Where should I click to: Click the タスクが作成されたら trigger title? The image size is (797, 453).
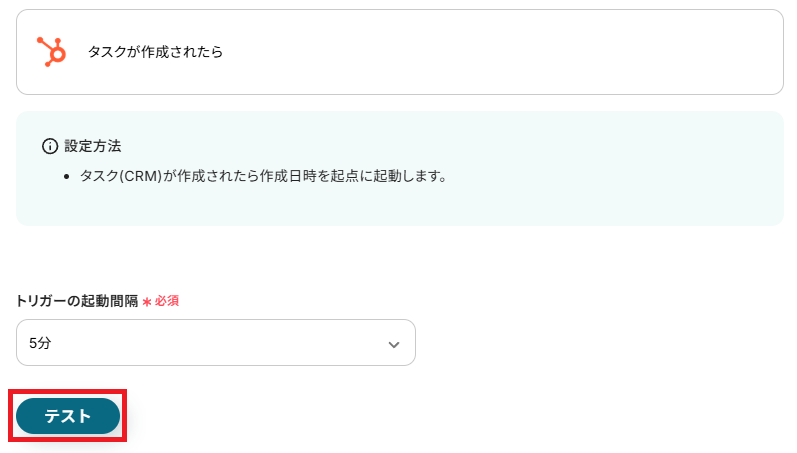tap(155, 52)
